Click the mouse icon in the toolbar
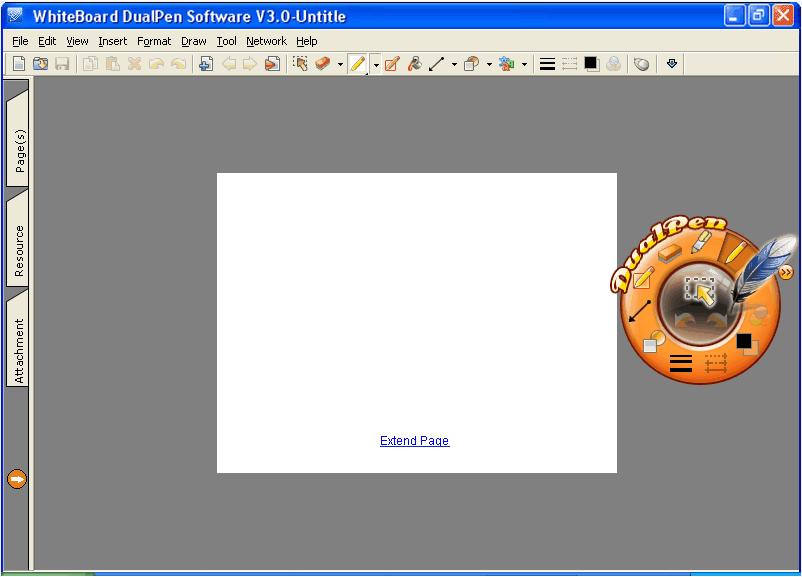This screenshot has height=577, width=802. click(641, 64)
